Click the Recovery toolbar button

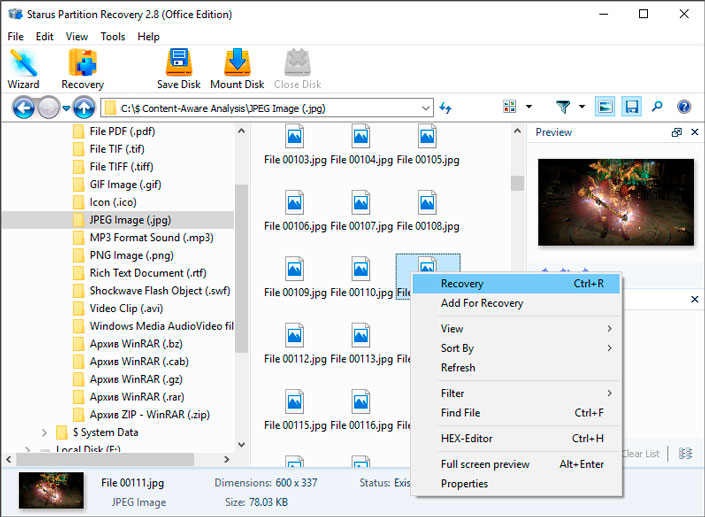[83, 69]
